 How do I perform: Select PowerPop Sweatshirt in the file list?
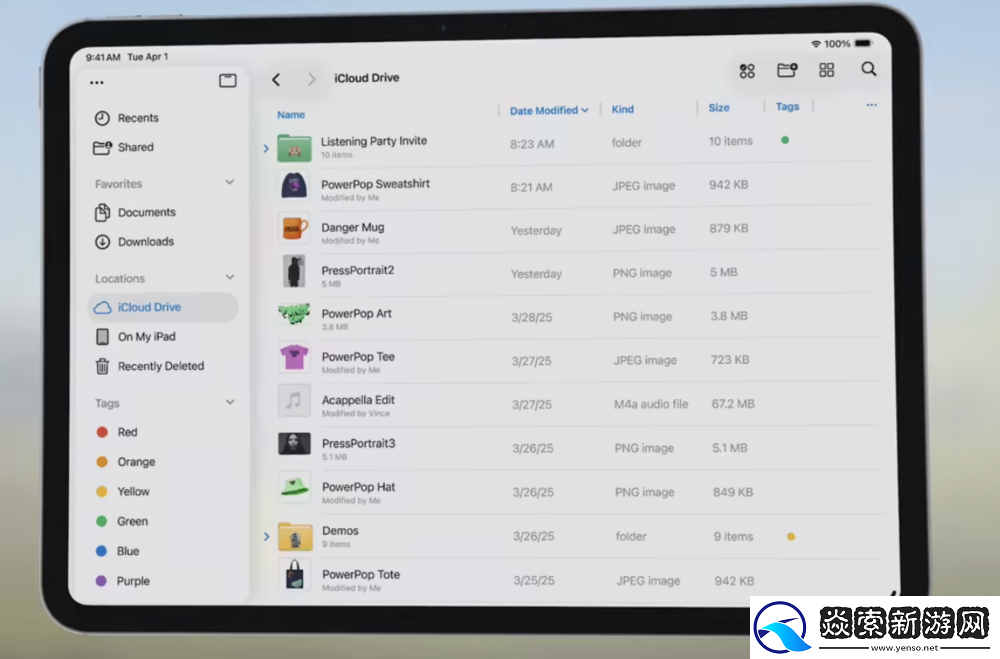coord(376,186)
